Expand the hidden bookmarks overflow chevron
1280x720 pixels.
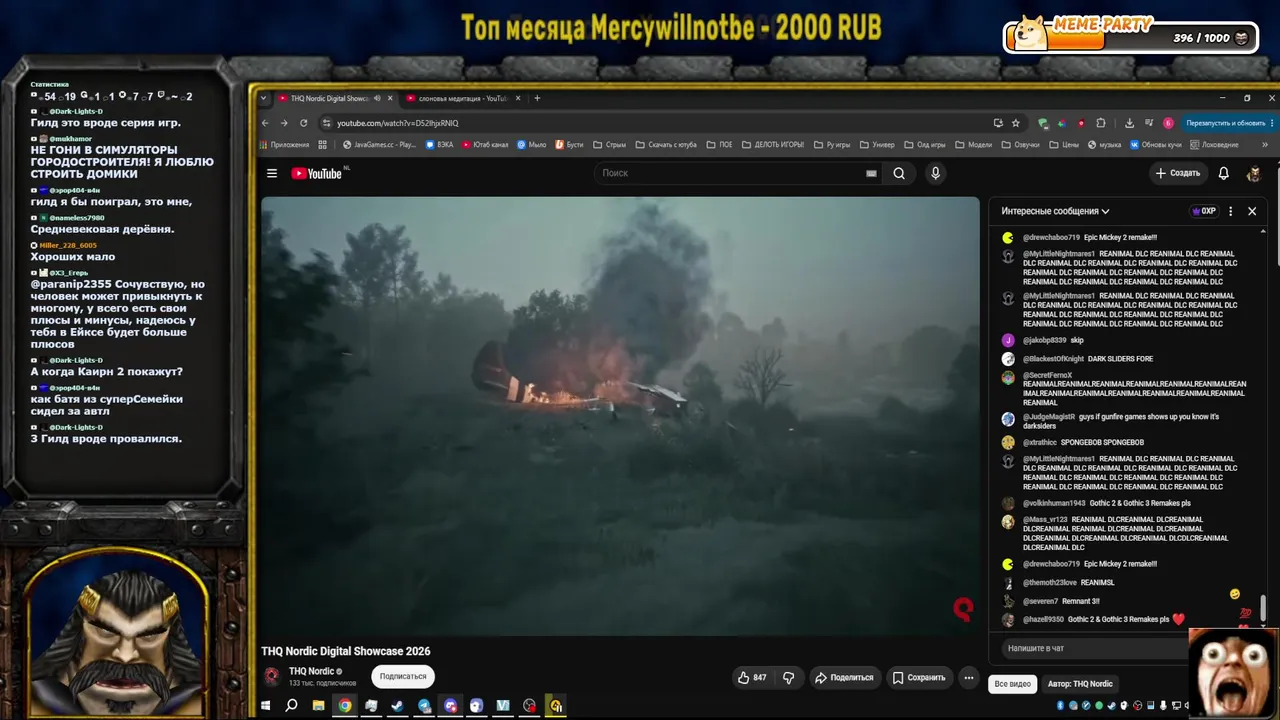(x=1265, y=145)
